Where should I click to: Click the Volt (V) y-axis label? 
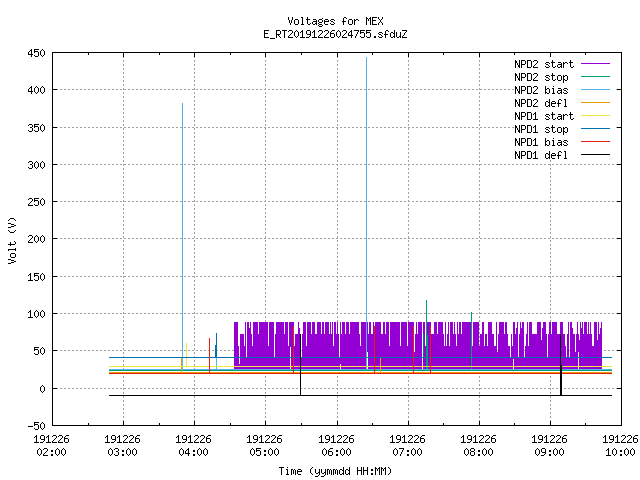coord(12,240)
